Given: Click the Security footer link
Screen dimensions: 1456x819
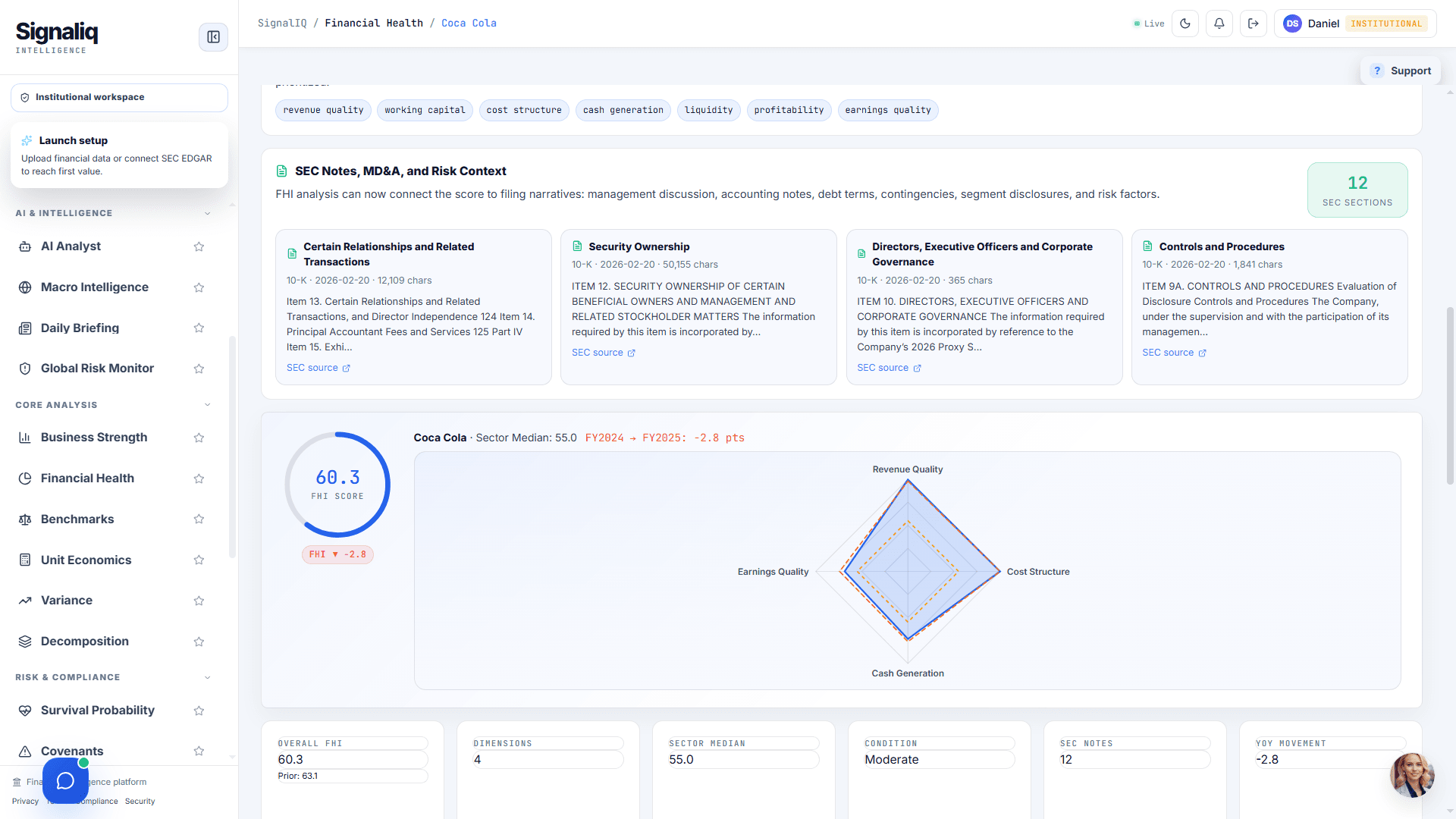Looking at the screenshot, I should (x=140, y=802).
